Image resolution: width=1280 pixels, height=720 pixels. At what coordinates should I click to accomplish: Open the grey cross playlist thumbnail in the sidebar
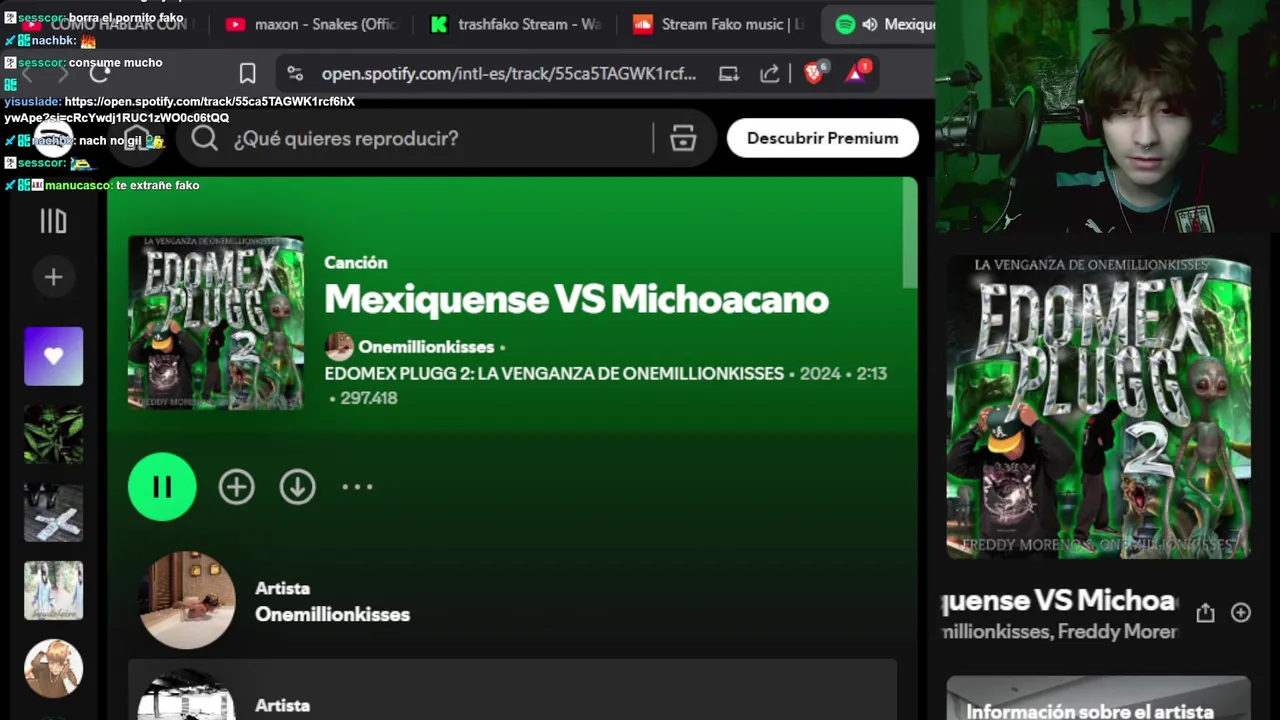click(x=53, y=512)
